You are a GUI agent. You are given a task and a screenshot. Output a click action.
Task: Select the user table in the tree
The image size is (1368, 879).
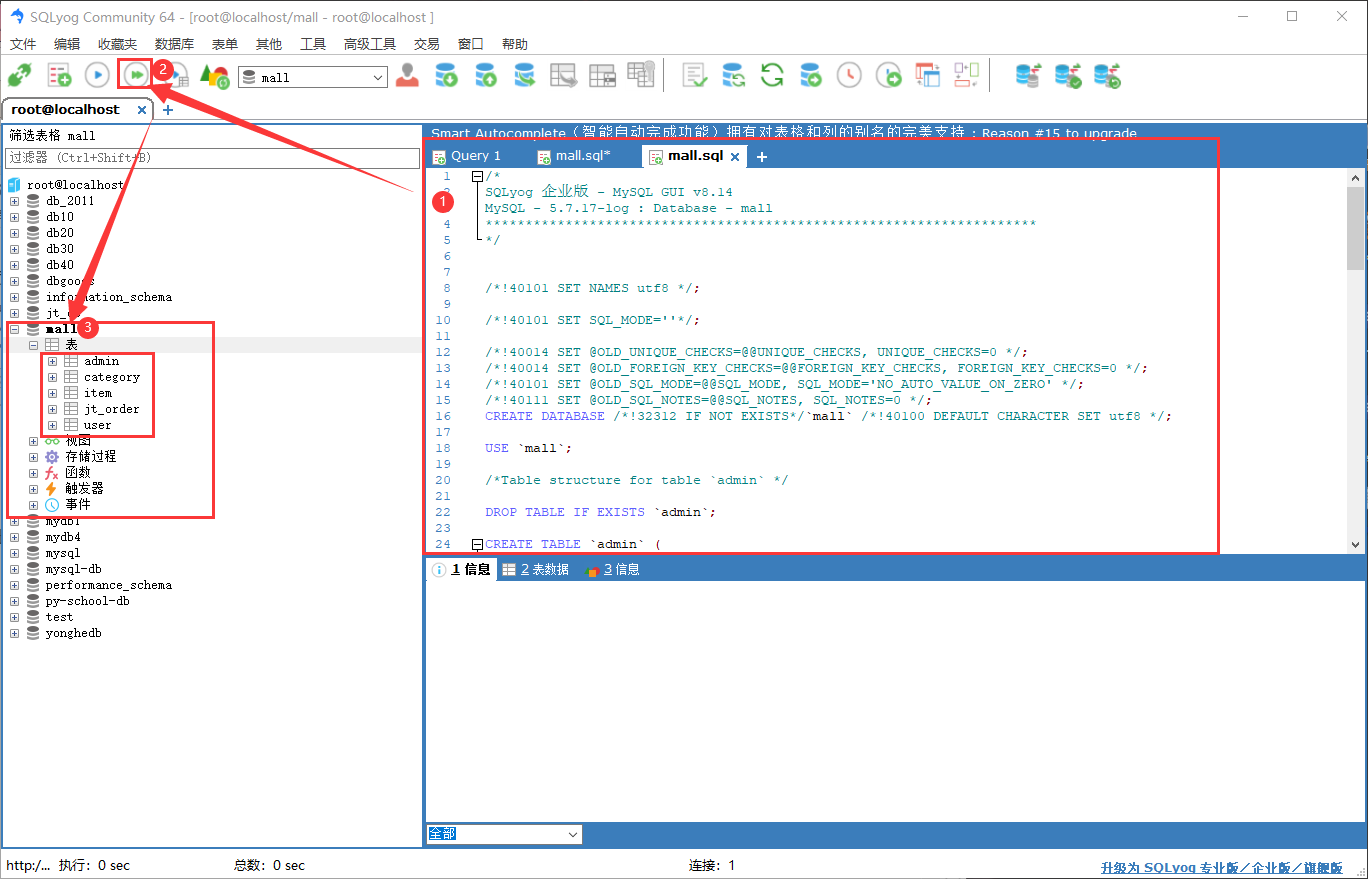(98, 425)
